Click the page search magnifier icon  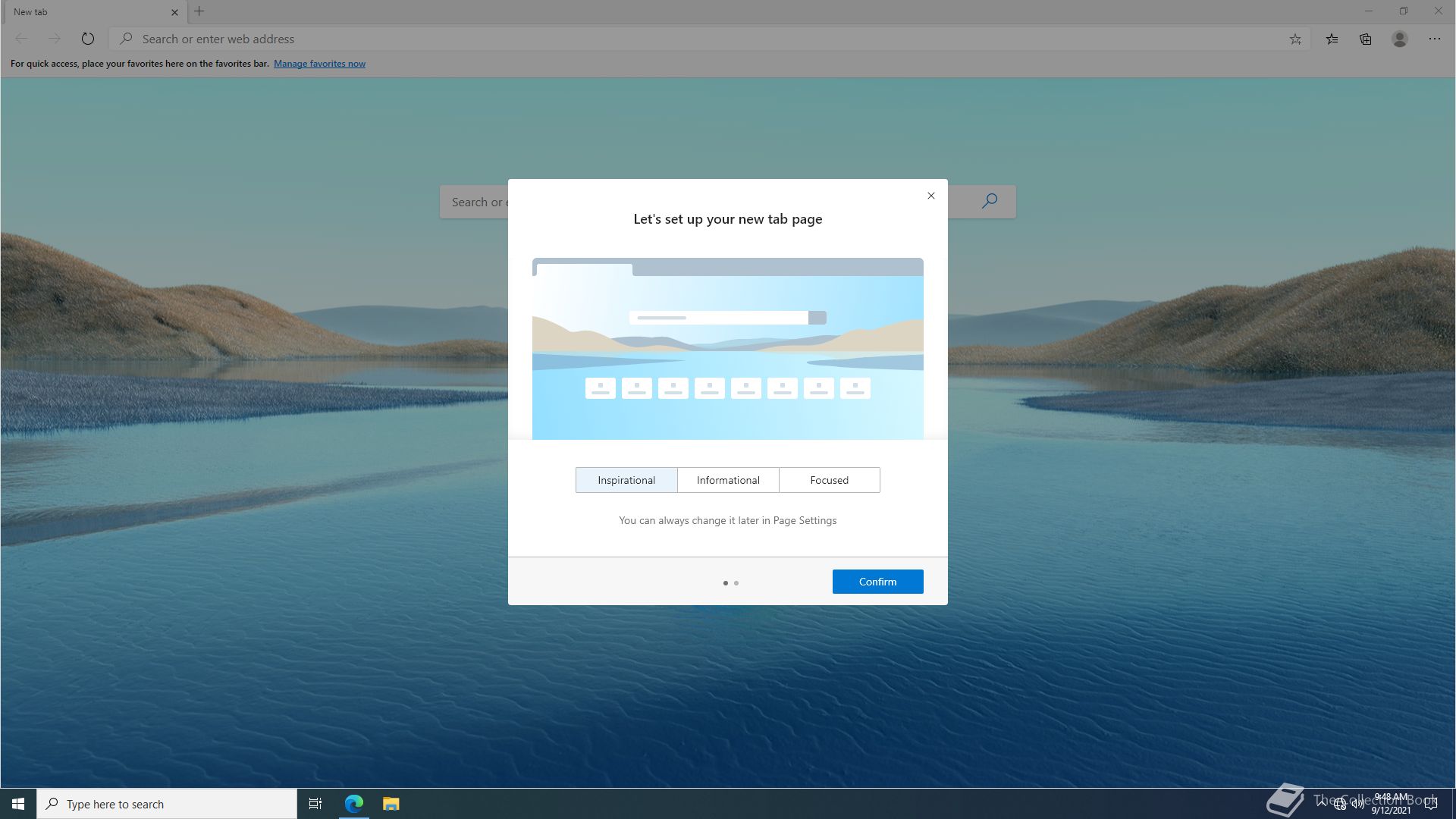click(x=990, y=201)
